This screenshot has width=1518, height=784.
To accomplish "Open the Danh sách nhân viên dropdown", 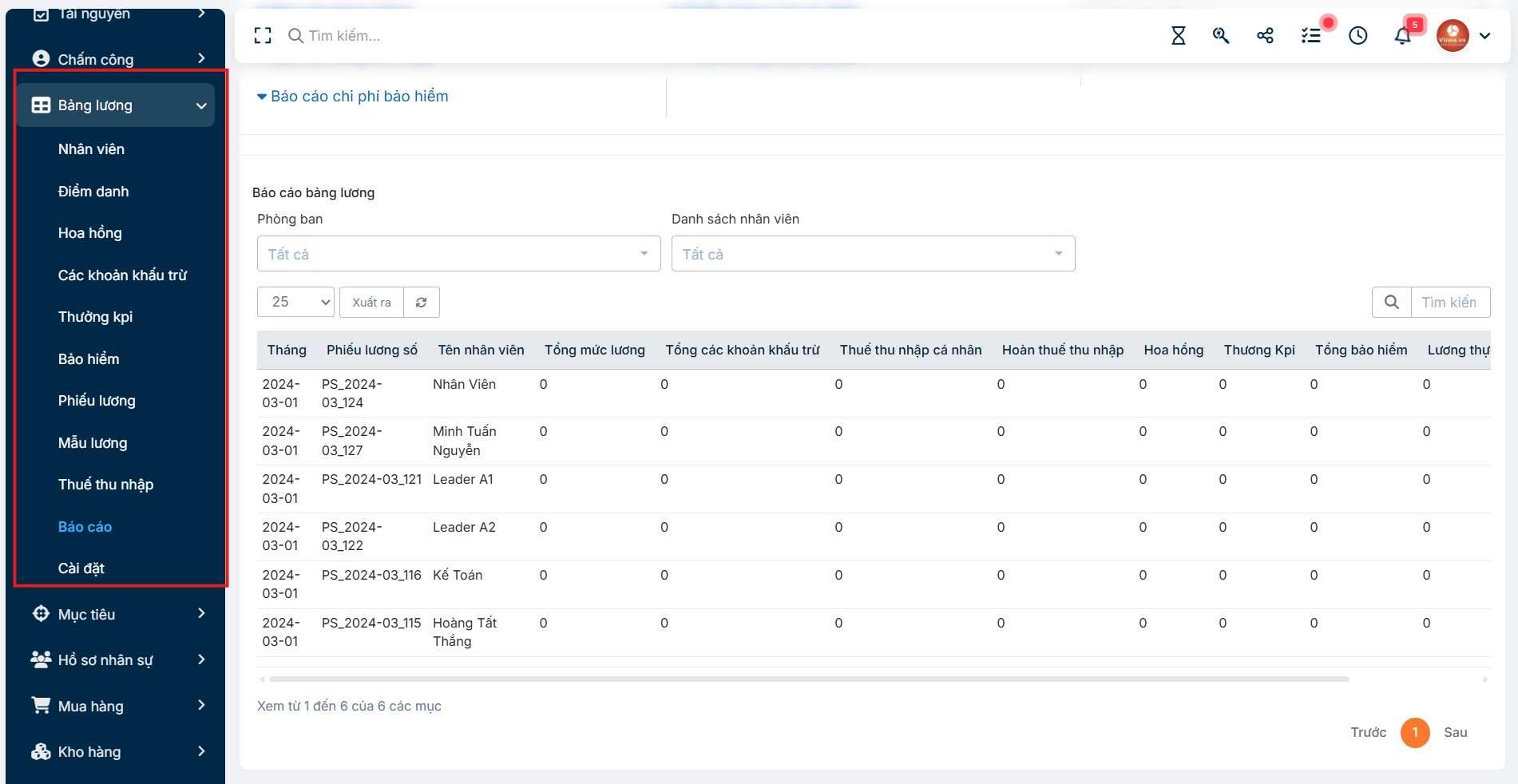I will click(873, 254).
